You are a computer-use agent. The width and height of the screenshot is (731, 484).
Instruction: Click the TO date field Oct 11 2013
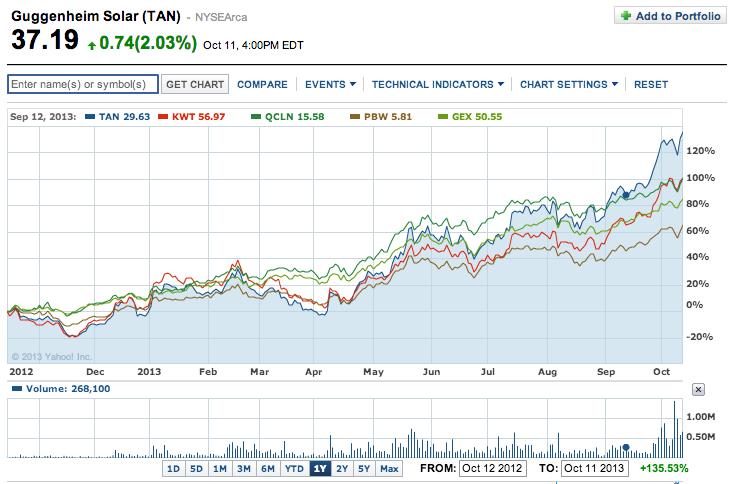[x=594, y=468]
